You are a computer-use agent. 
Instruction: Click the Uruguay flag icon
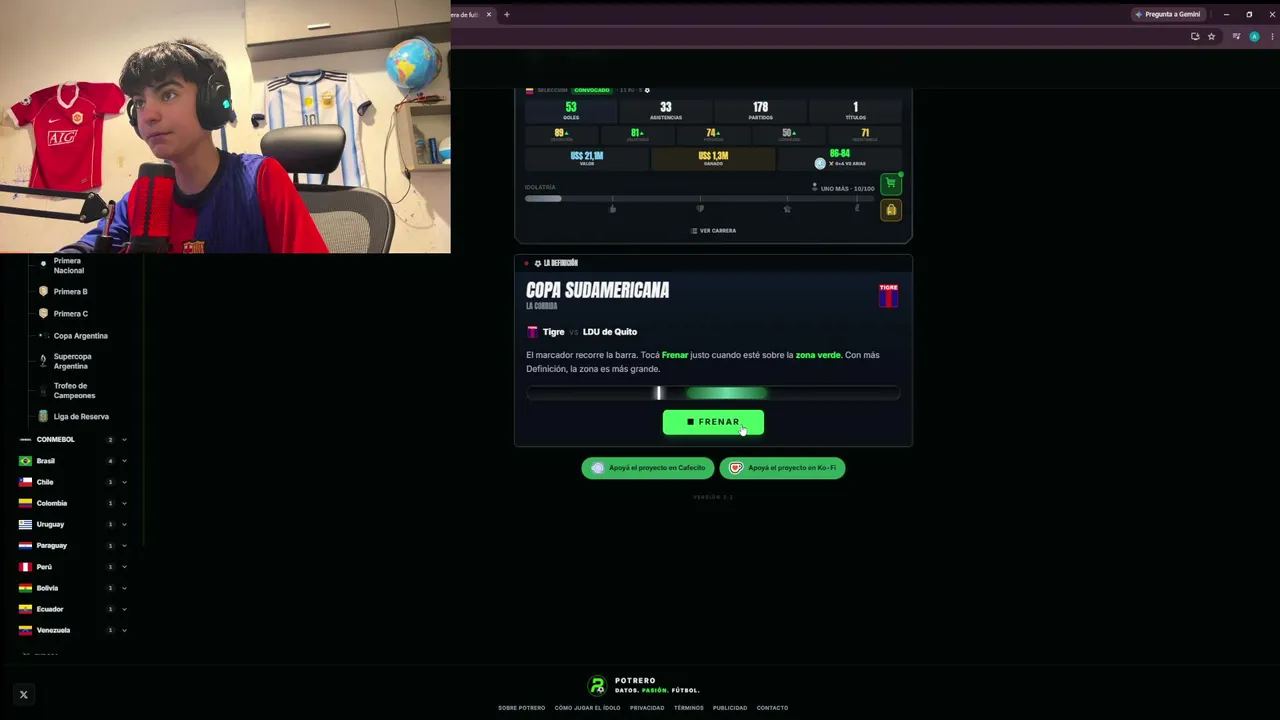25,524
